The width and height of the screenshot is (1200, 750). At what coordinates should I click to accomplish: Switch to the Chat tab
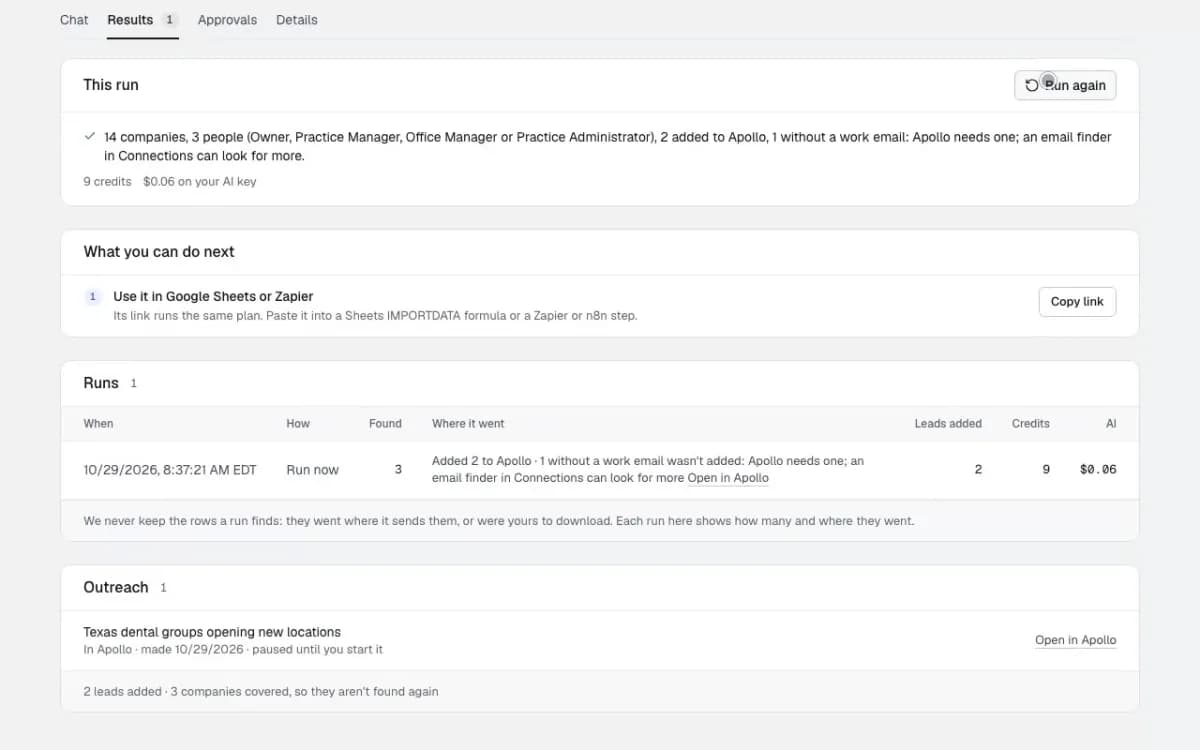click(74, 20)
